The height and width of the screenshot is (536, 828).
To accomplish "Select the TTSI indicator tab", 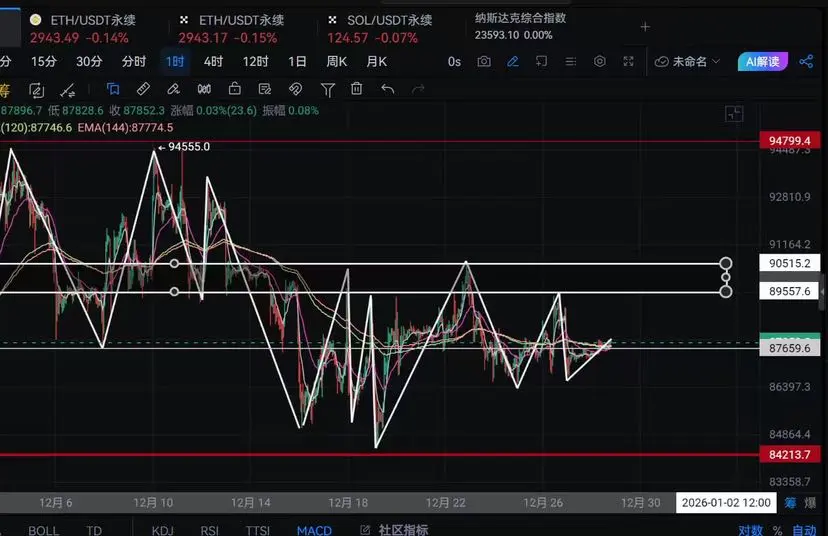I will (258, 530).
